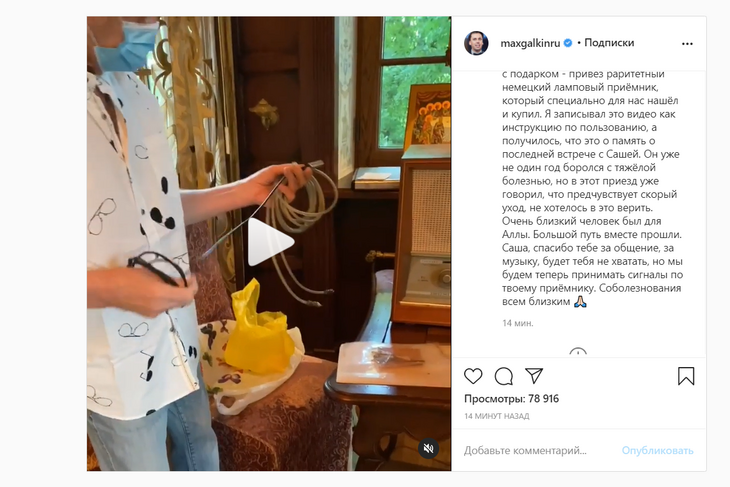Image resolution: width=730 pixels, height=487 pixels.
Task: Play the video using the center play button
Action: pyautogui.click(x=270, y=242)
